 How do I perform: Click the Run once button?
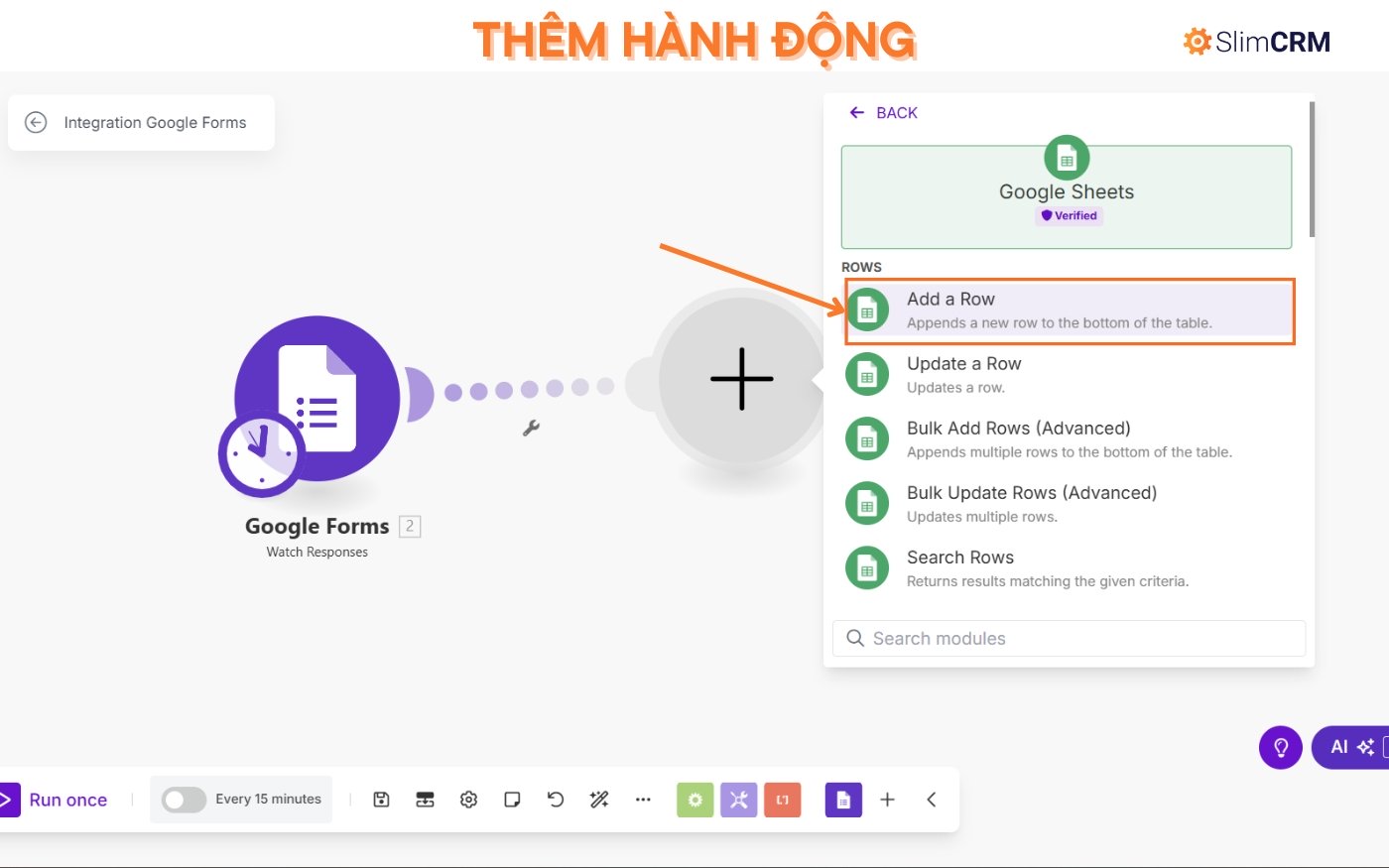click(55, 800)
